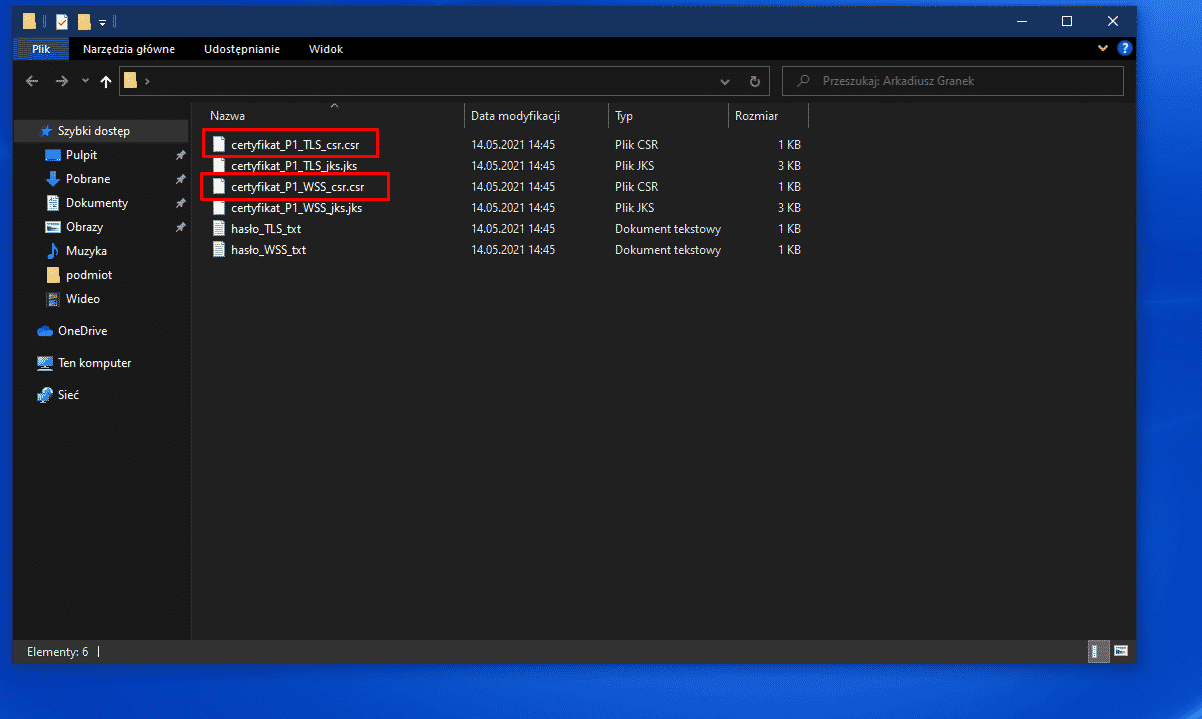Click the pin icon beside Dokumenty
Viewport: 1202px width, 719px height.
coord(180,203)
